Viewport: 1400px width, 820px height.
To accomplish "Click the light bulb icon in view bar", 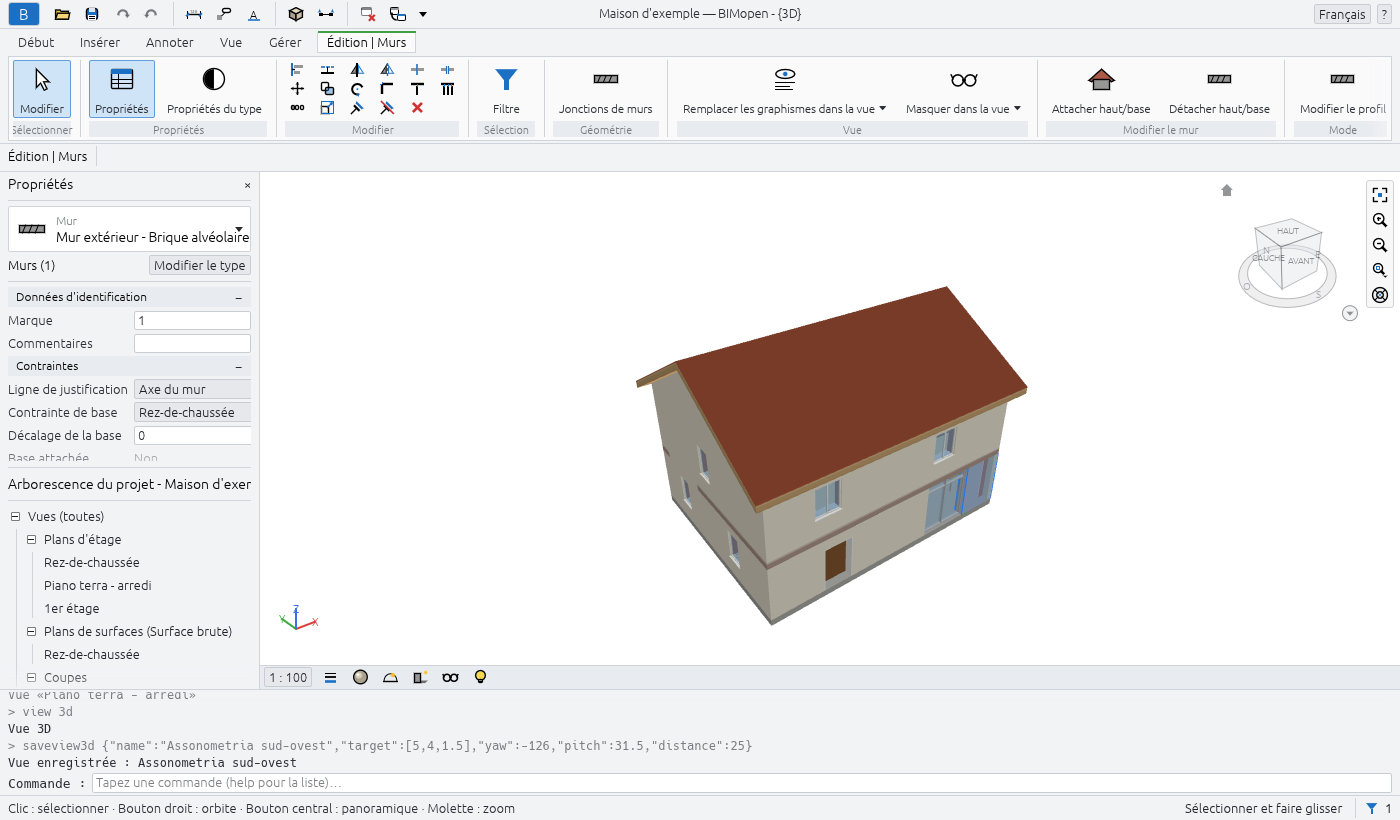I will coord(480,677).
